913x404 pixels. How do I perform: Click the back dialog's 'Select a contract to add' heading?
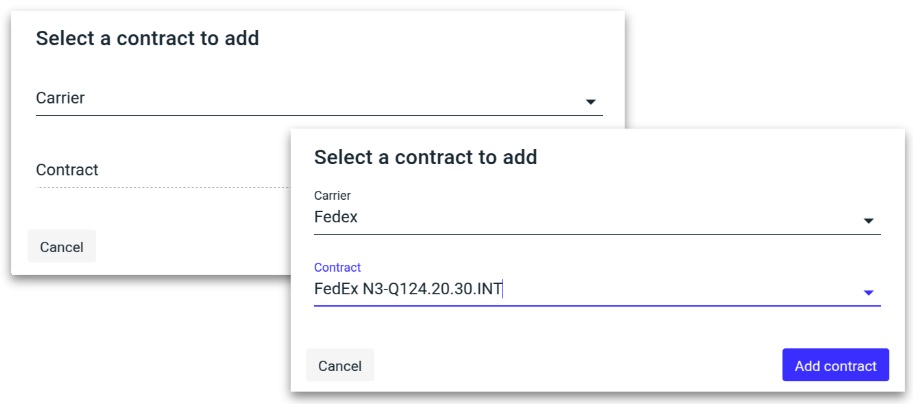coord(147,39)
